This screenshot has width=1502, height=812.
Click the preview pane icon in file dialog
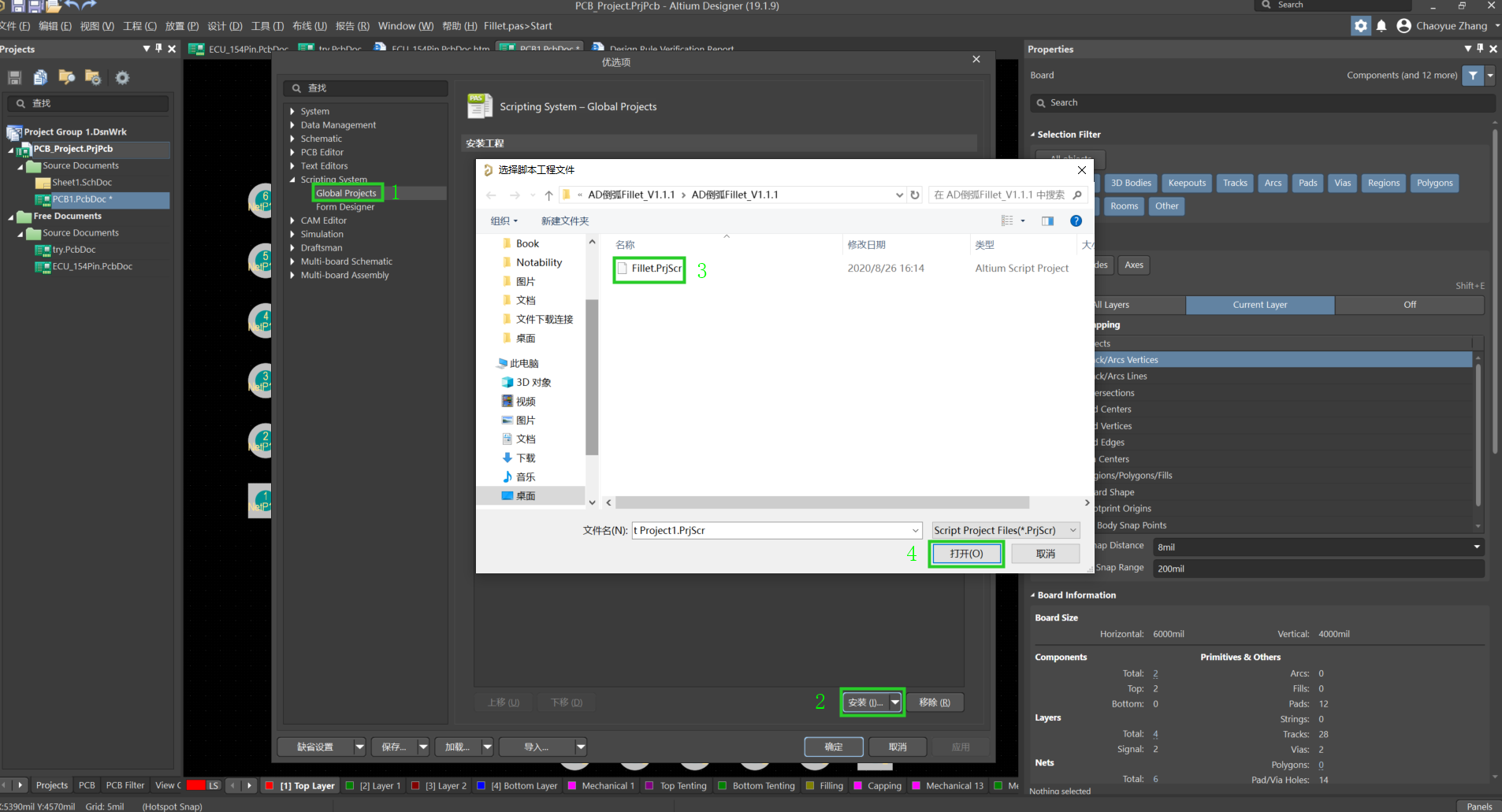click(1047, 221)
